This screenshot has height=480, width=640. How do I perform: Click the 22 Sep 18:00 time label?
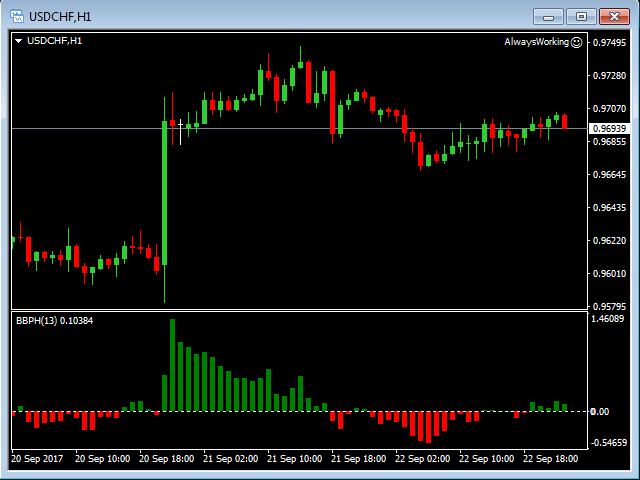[551, 459]
